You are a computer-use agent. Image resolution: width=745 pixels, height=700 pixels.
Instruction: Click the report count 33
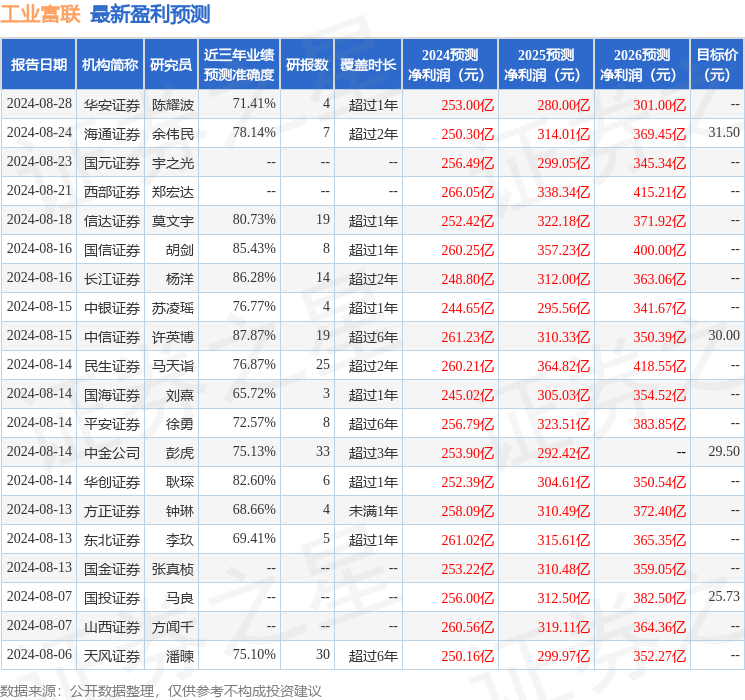point(323,451)
